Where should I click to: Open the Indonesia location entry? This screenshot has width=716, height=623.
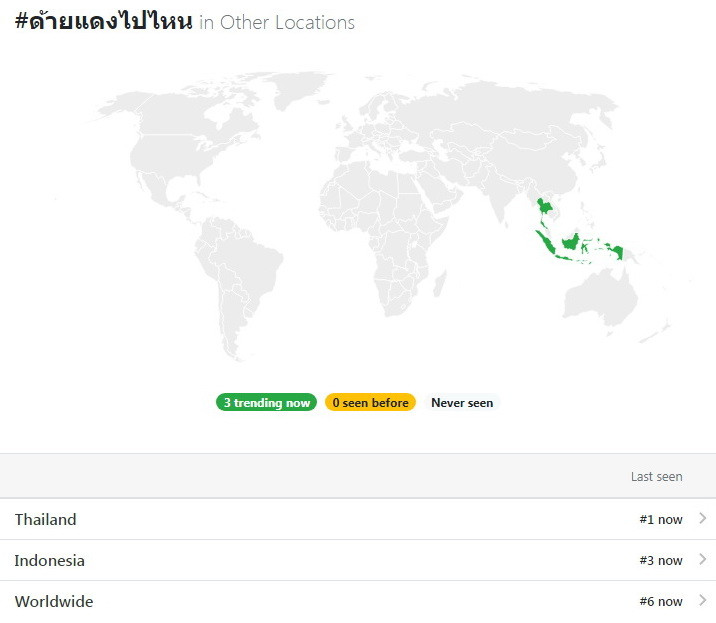[358, 560]
